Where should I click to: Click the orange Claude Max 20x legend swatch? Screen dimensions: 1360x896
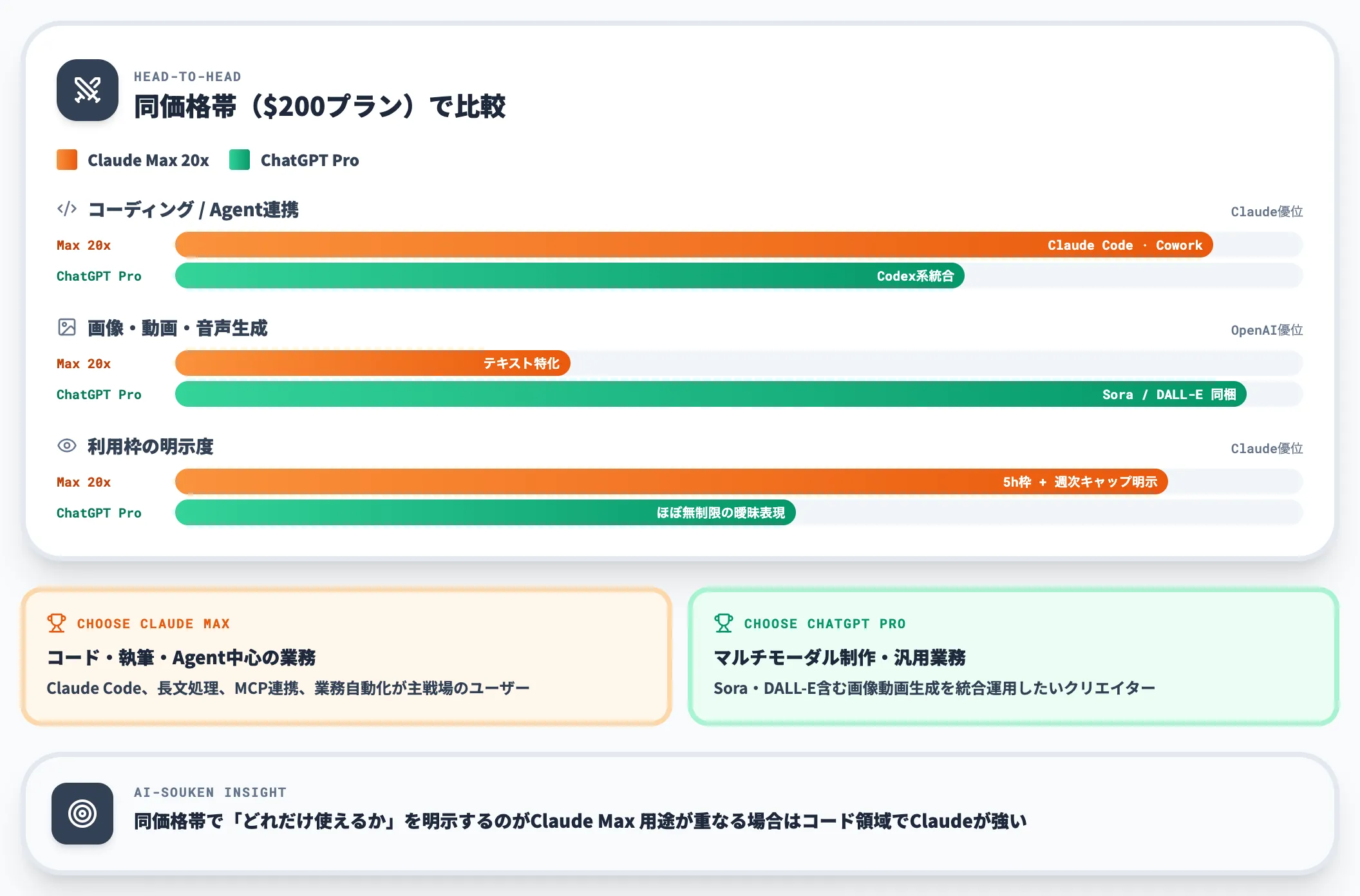67,160
